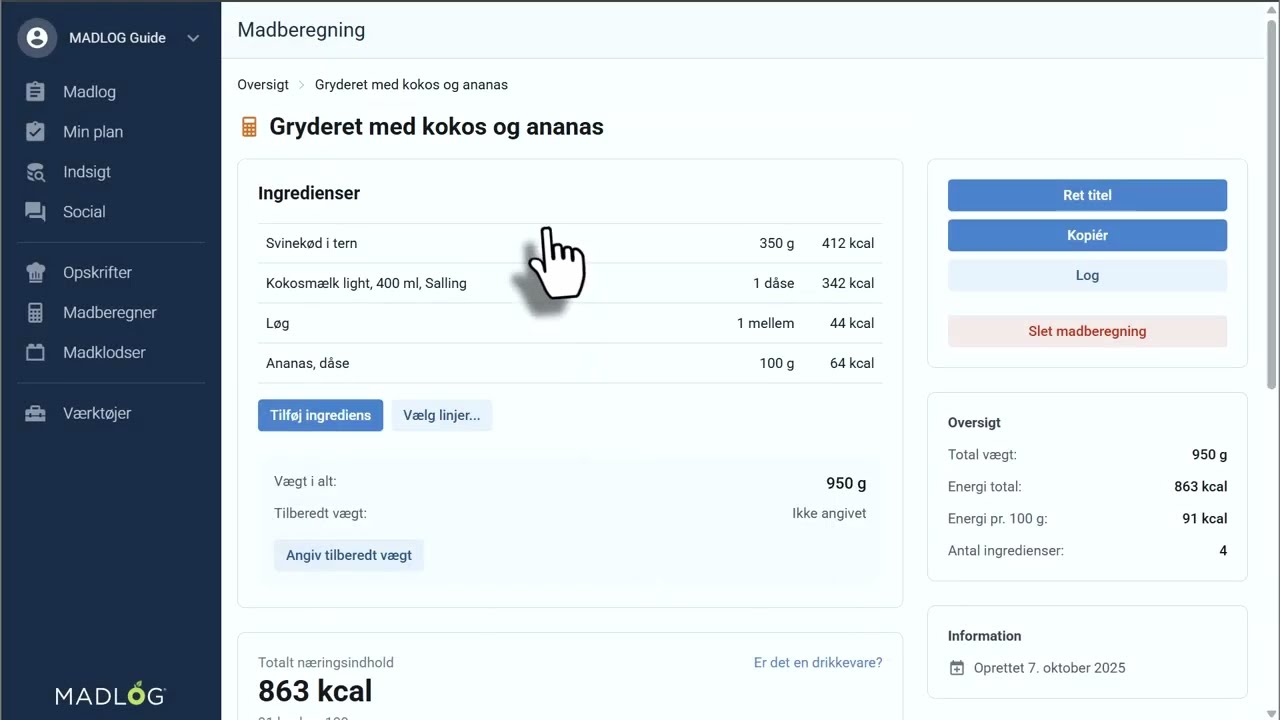The width and height of the screenshot is (1280, 720).
Task: Delete with Slet madberegning button
Action: coord(1087,331)
